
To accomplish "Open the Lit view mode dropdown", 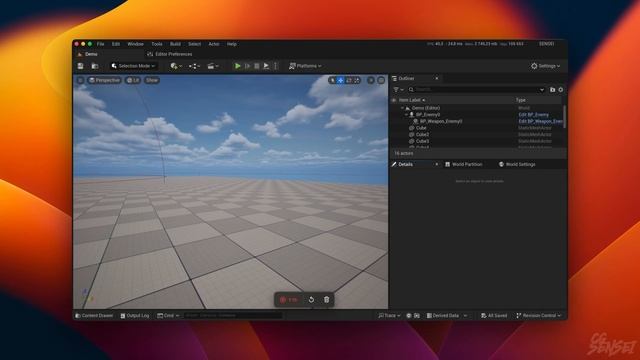I will (x=133, y=80).
